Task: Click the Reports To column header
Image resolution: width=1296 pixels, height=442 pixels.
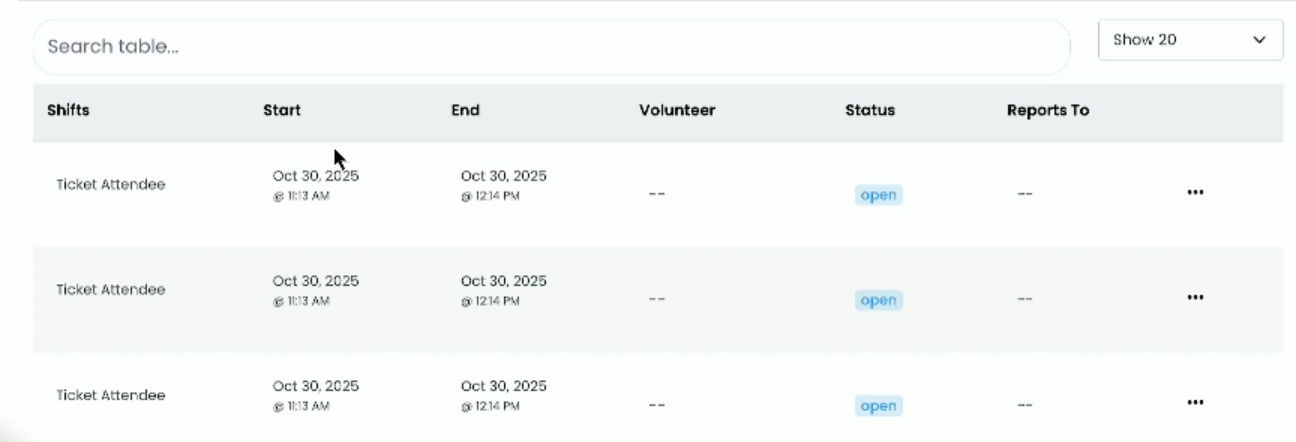Action: pyautogui.click(x=1047, y=111)
